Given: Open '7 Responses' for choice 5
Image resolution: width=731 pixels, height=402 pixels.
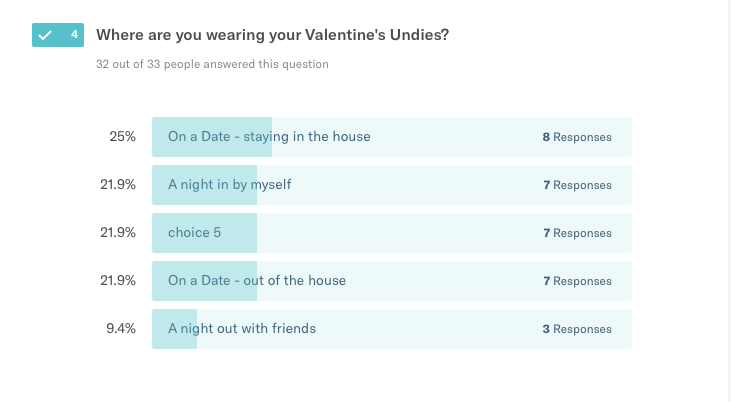Looking at the screenshot, I should pyautogui.click(x=577, y=233).
